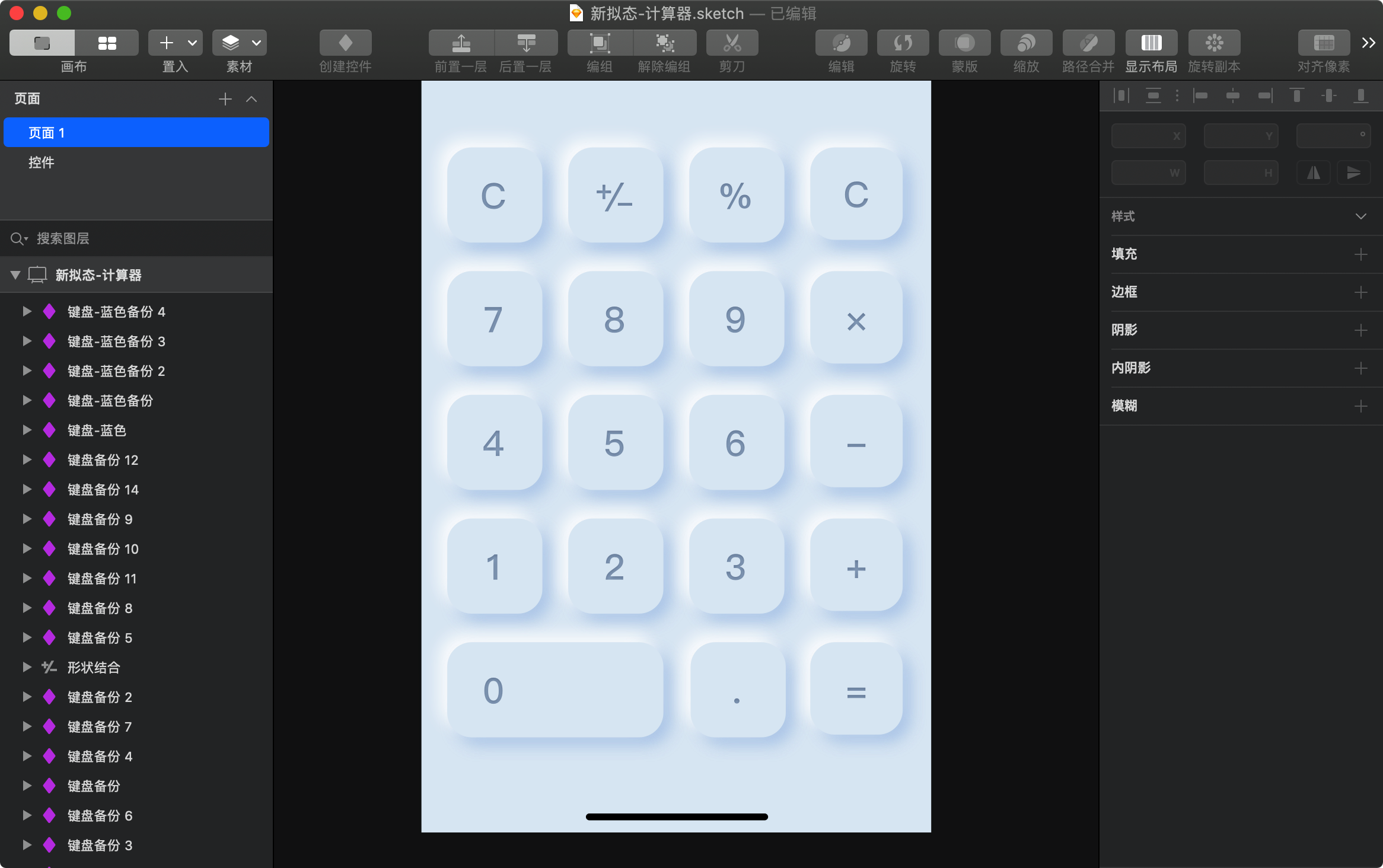Collapse the 新拟态-计算器 artboard group
Screen dimensions: 1383x868
(15, 275)
